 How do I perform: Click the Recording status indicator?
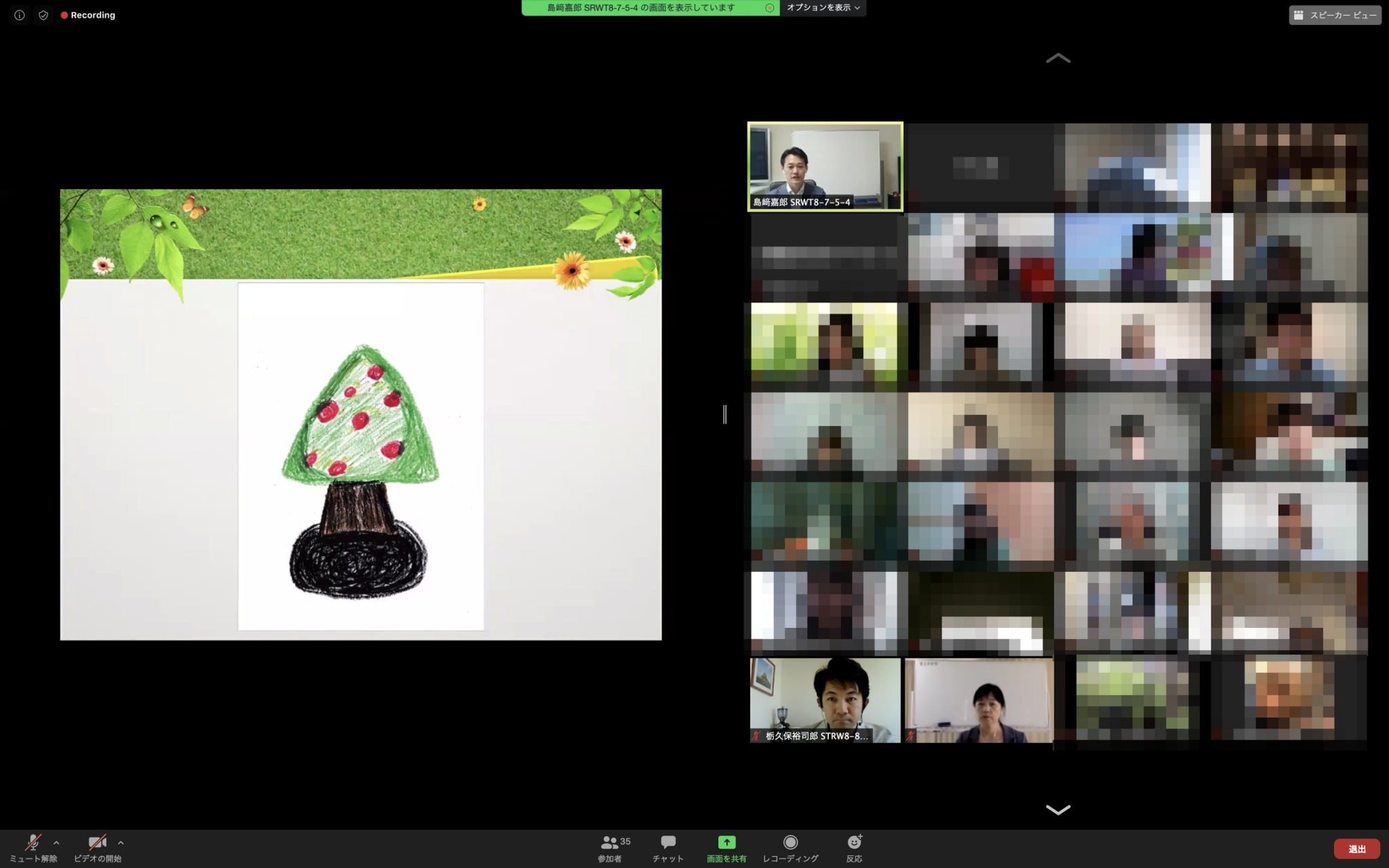coord(88,15)
